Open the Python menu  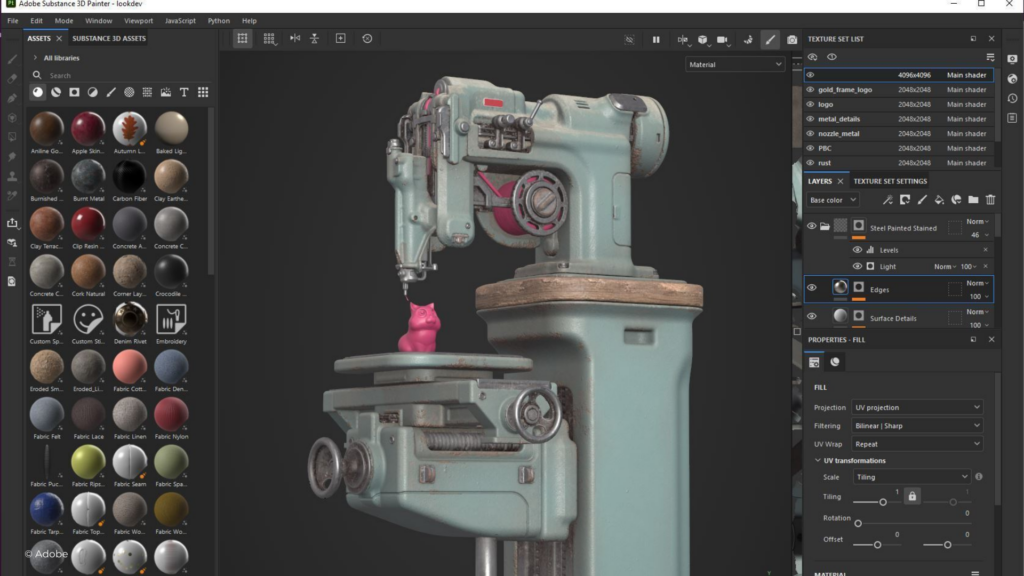tap(219, 21)
